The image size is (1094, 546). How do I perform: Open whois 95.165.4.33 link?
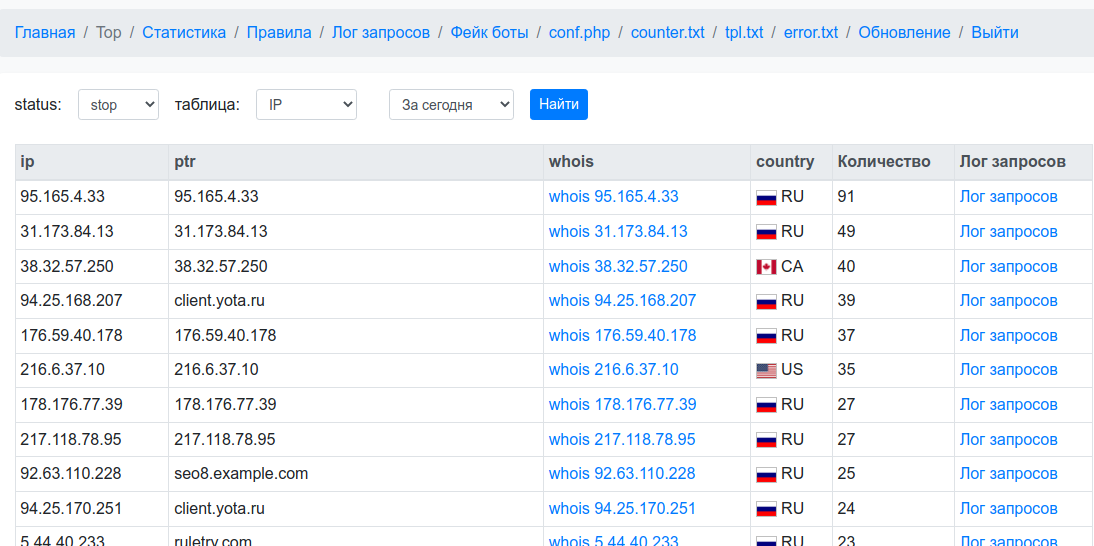[x=613, y=197]
